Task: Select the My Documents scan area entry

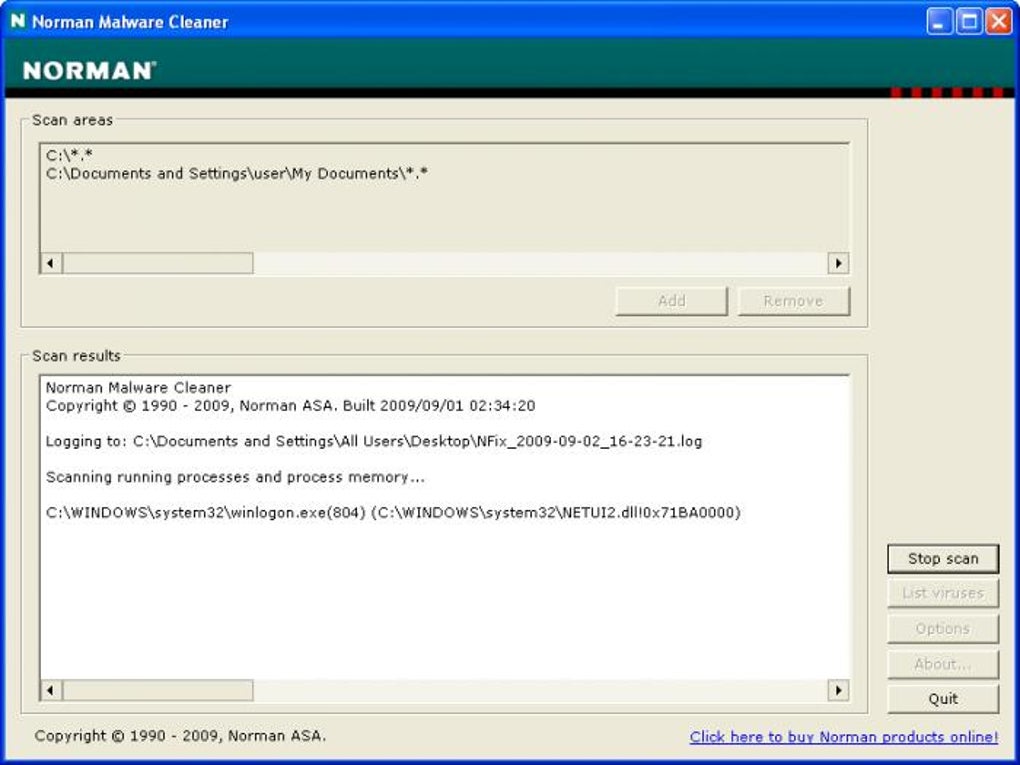Action: click(x=237, y=174)
